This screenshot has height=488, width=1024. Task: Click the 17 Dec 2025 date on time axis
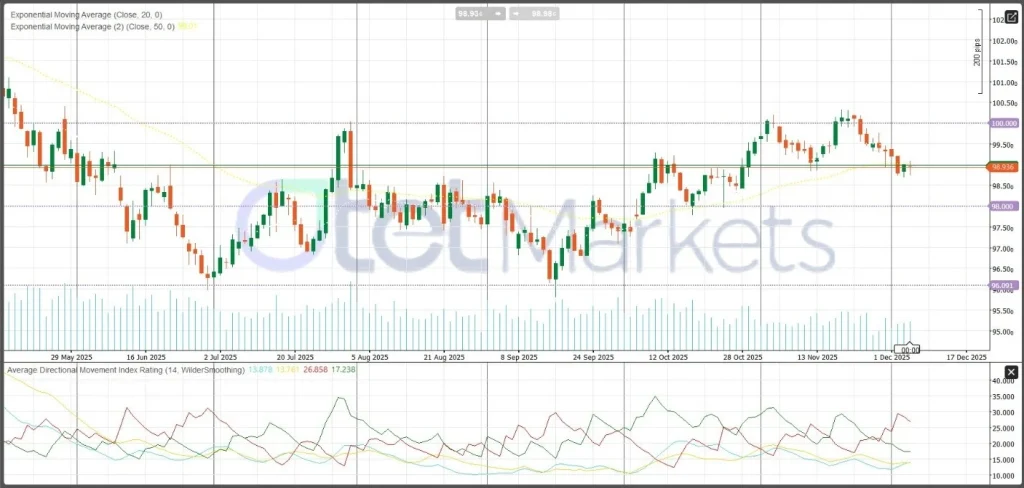click(x=966, y=357)
